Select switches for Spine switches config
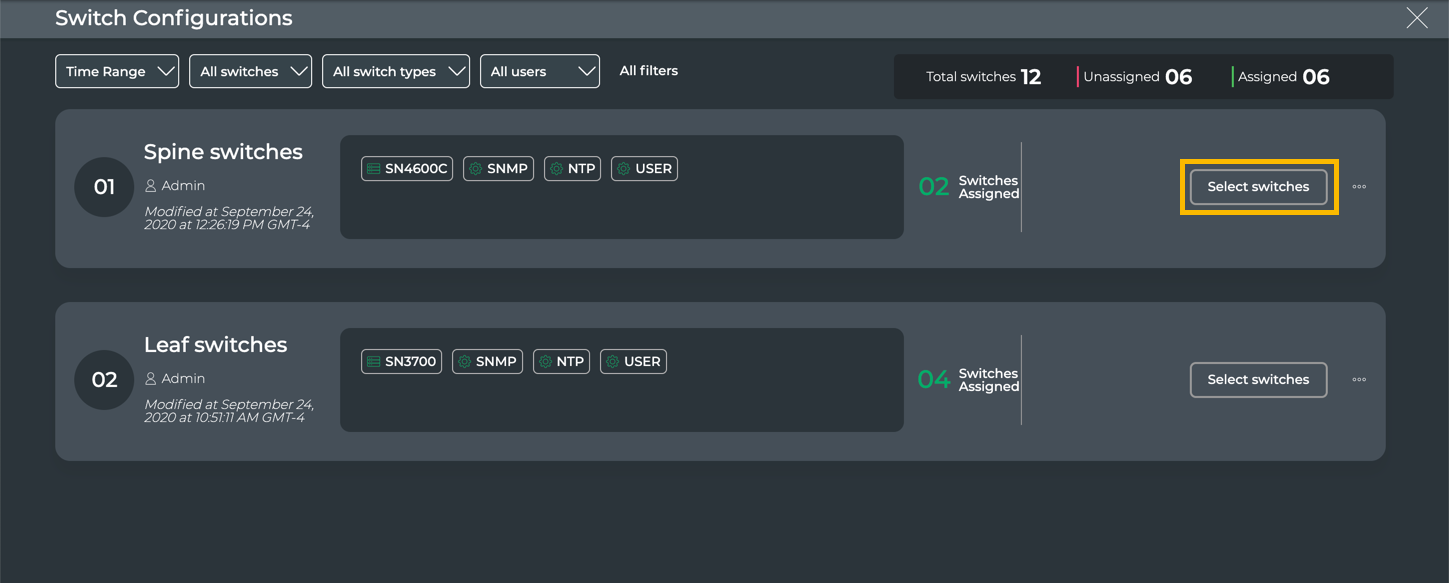The height and width of the screenshot is (583, 1449). coord(1258,187)
